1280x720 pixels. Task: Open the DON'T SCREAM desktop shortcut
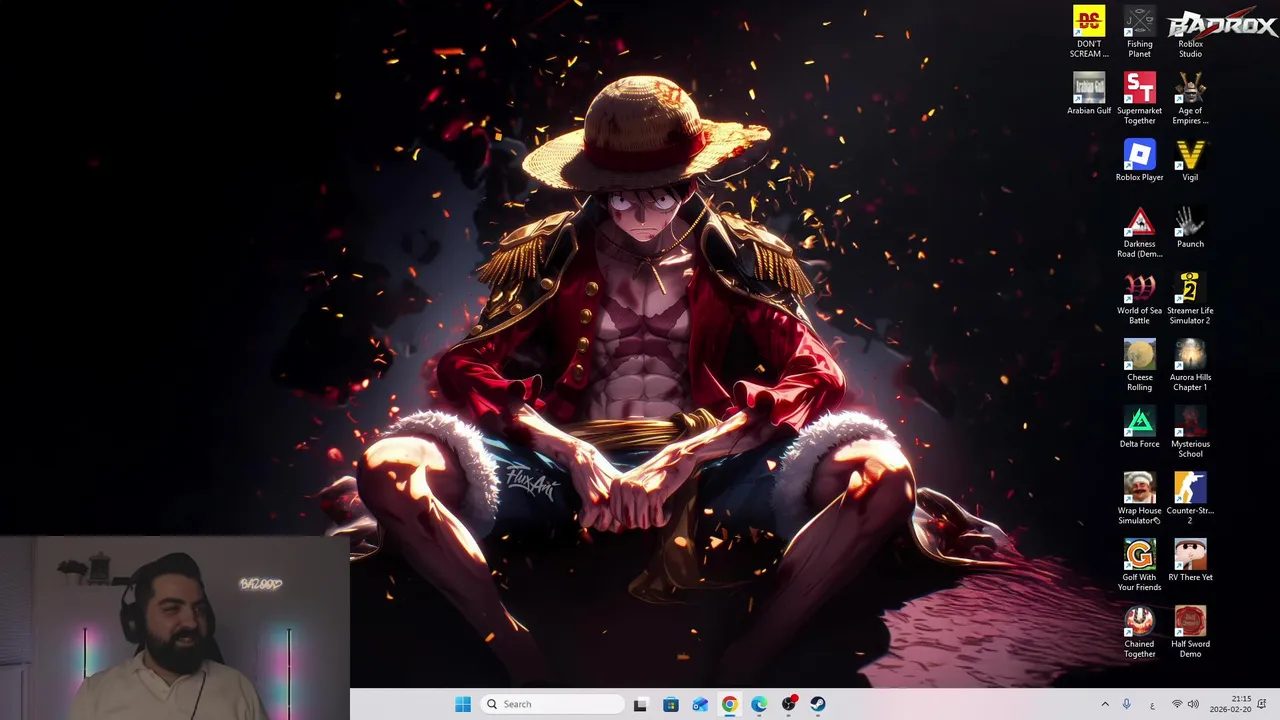point(1089,32)
